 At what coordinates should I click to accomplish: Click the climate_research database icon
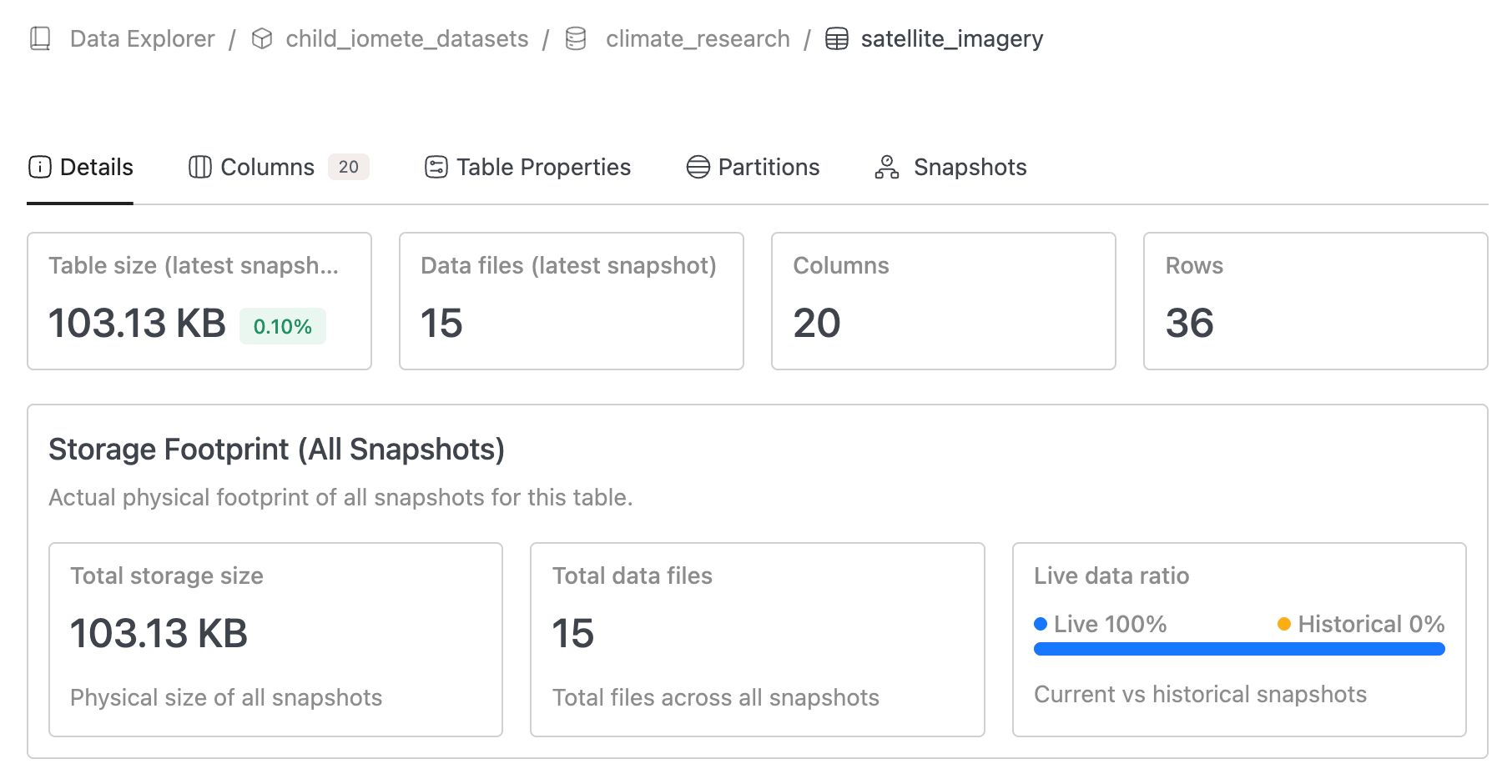(575, 38)
